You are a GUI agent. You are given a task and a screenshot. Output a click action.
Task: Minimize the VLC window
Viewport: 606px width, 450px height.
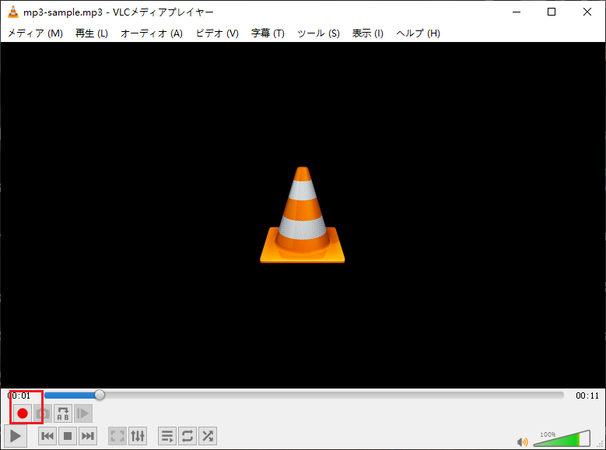pos(516,12)
